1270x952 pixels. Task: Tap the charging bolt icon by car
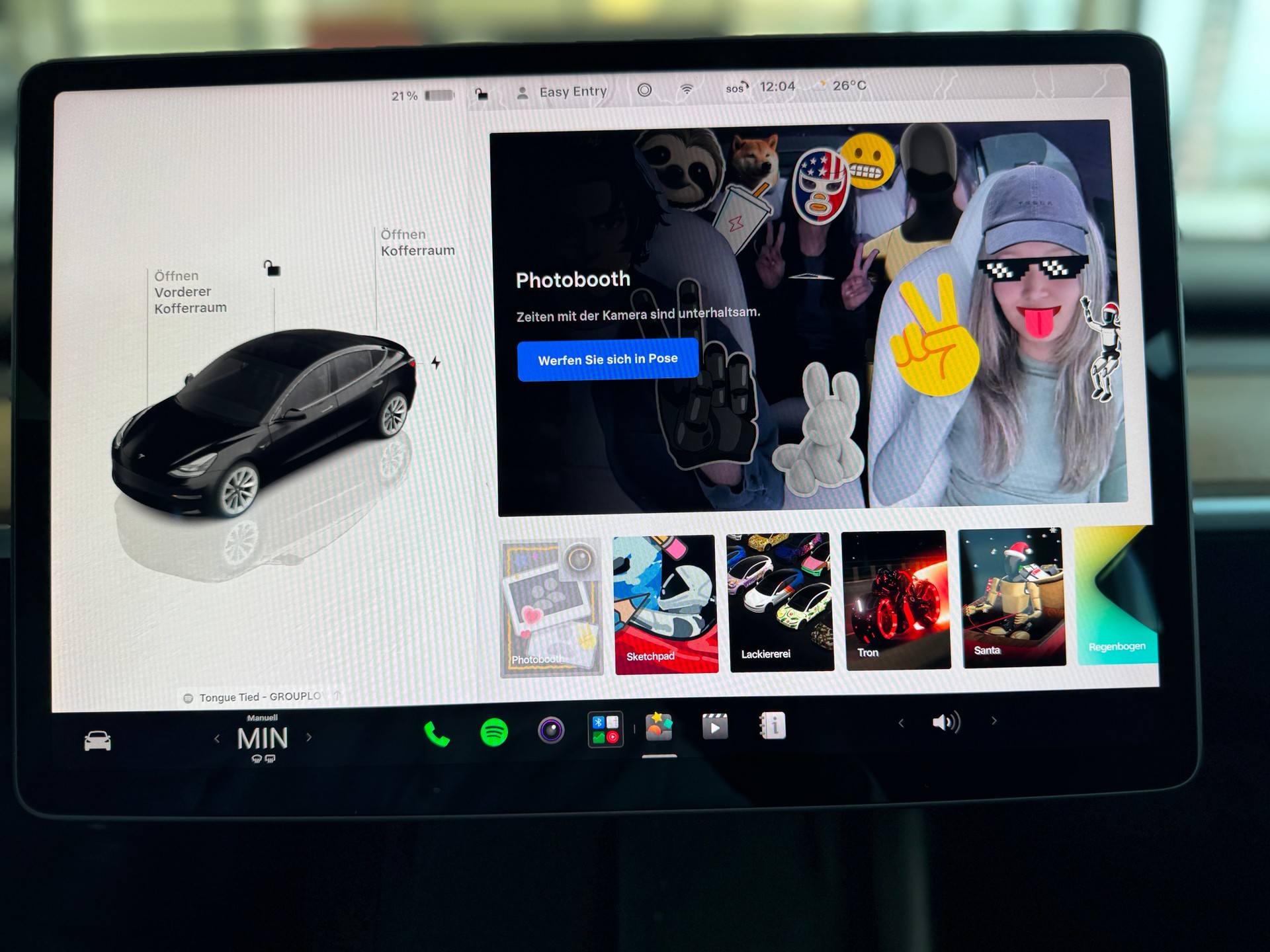click(436, 362)
